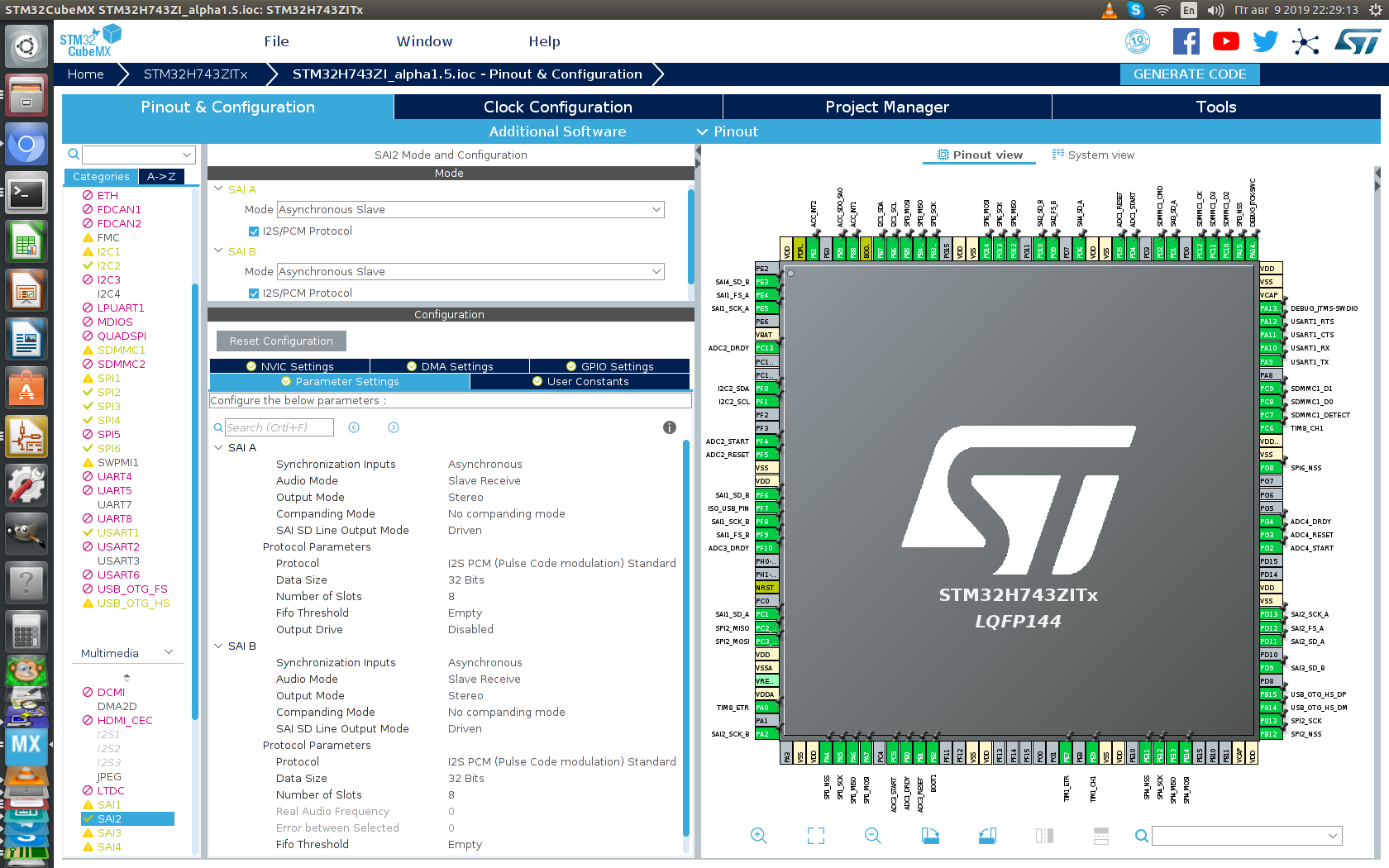Open the Twitter link icon
The height and width of the screenshot is (868, 1389).
1265,41
